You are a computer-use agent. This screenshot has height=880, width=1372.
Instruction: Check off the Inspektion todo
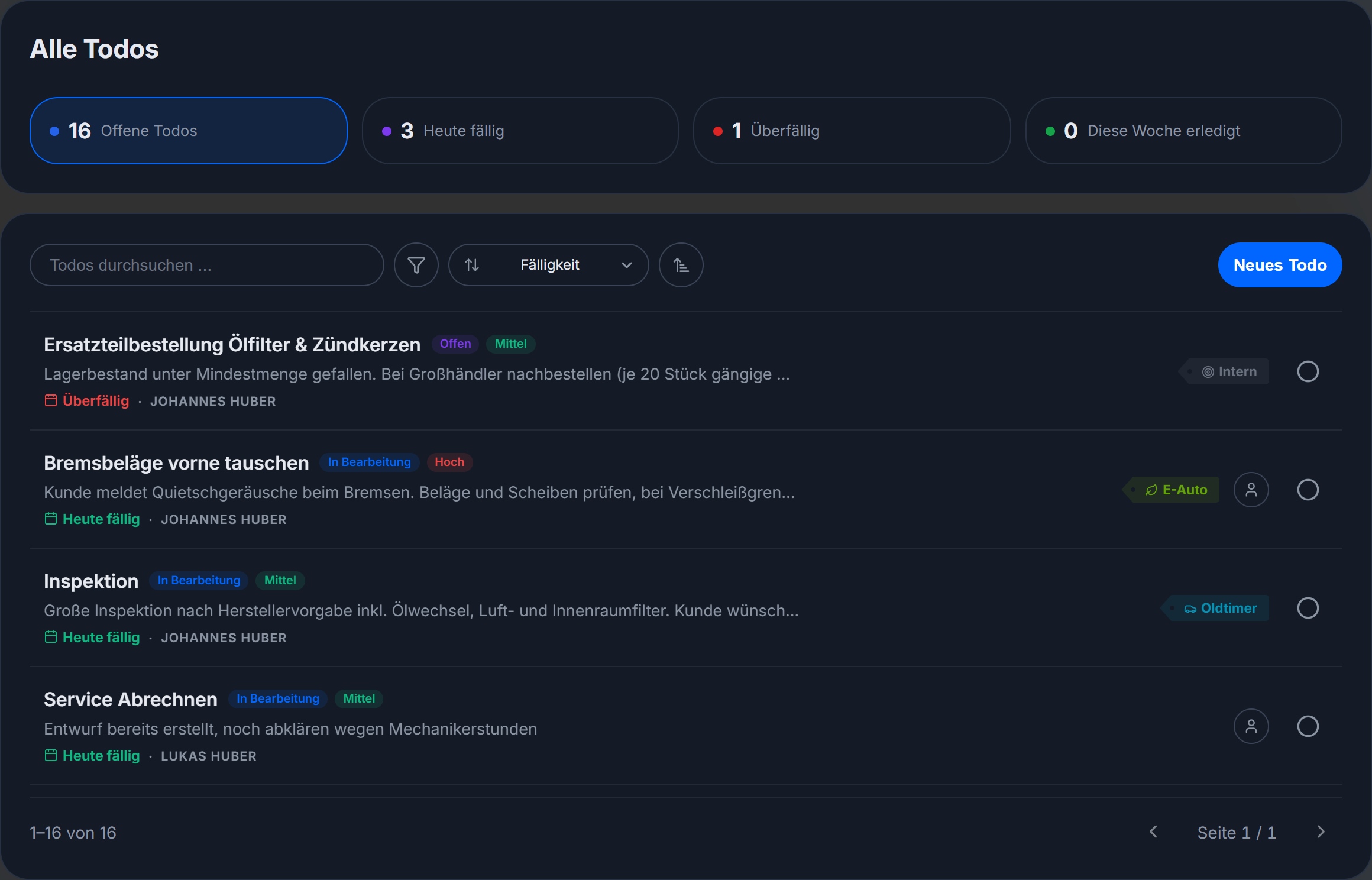(x=1308, y=608)
